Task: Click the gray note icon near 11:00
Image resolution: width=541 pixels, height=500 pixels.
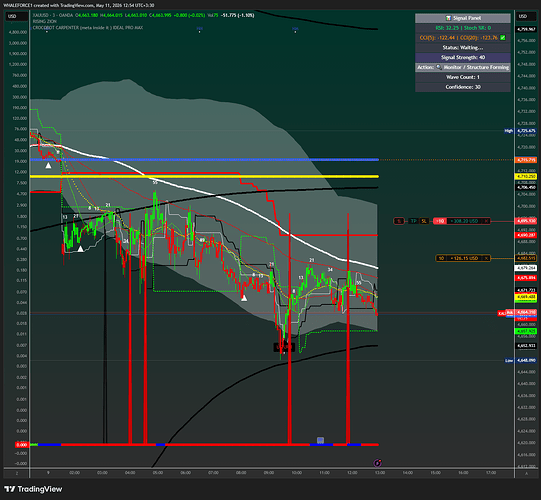Action: coord(320,440)
